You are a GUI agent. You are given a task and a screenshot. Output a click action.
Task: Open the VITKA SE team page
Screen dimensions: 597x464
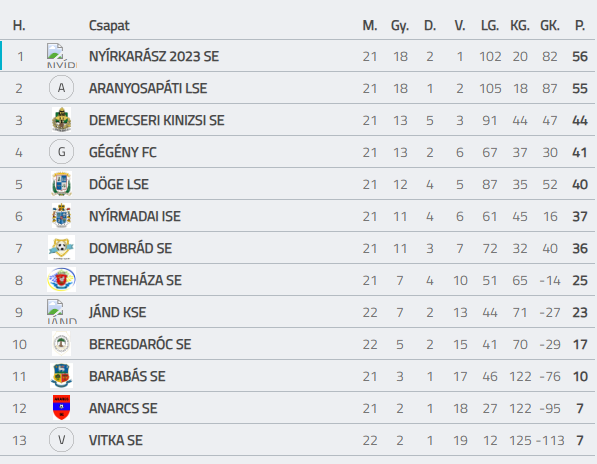[x=116, y=440]
